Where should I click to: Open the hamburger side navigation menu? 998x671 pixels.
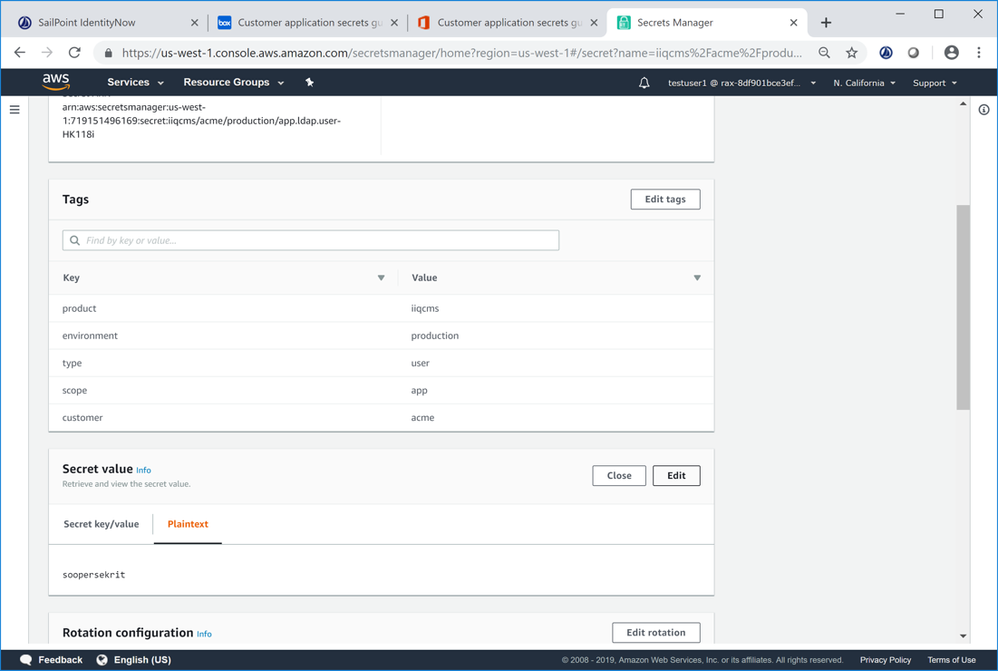pyautogui.click(x=15, y=110)
